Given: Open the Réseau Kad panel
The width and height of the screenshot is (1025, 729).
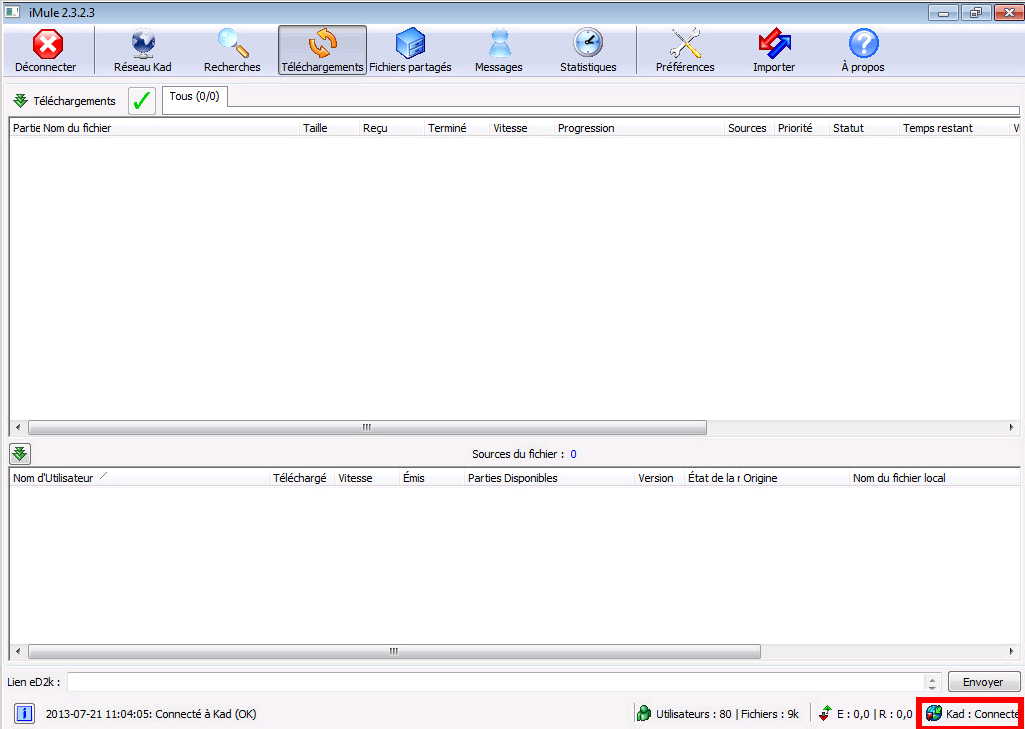Looking at the screenshot, I should pos(143,50).
